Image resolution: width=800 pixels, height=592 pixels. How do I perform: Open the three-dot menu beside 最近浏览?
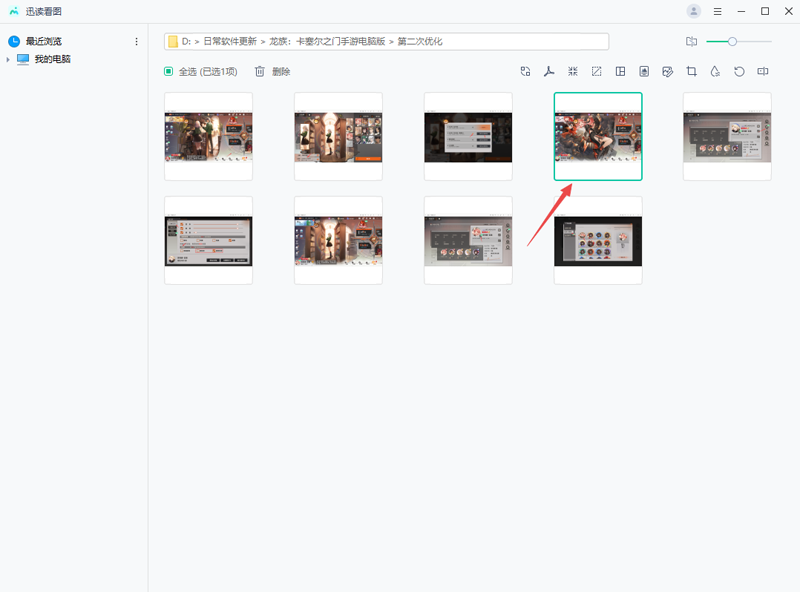(x=136, y=42)
